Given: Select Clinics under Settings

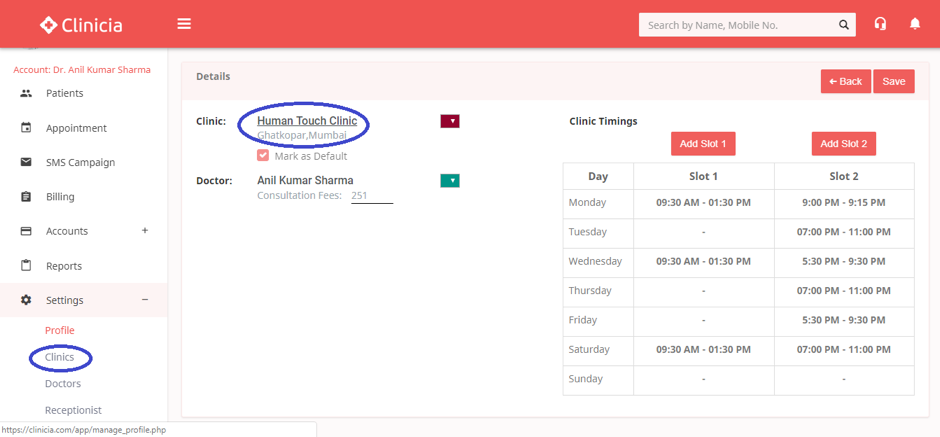Looking at the screenshot, I should pyautogui.click(x=60, y=357).
